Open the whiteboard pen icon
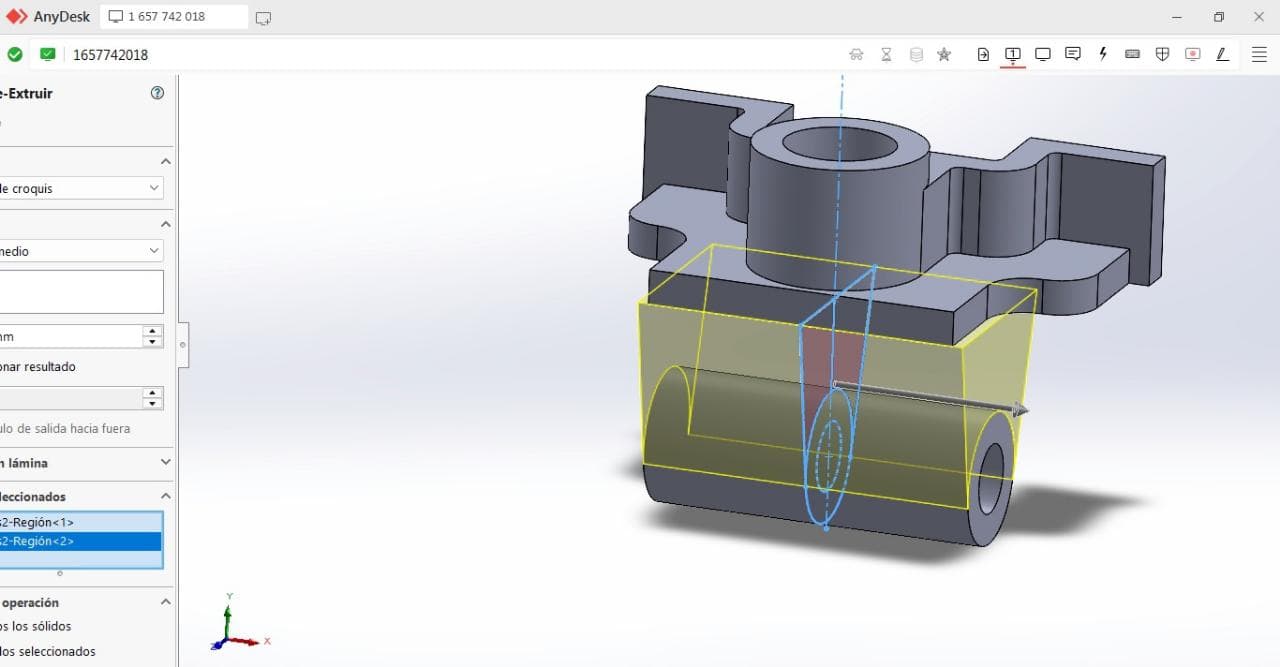1280x667 pixels. (1222, 55)
